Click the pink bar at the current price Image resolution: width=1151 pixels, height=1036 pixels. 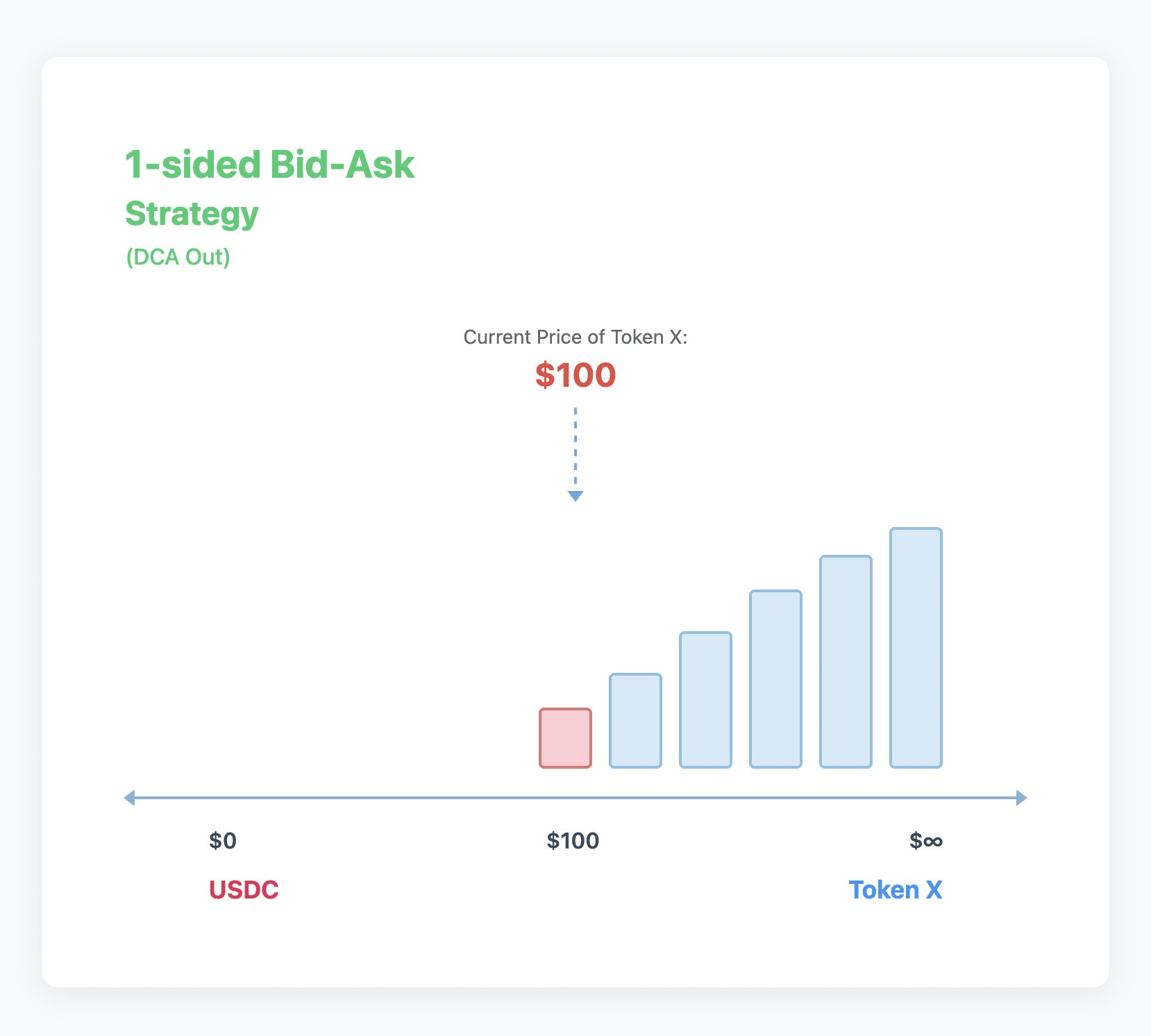[565, 737]
